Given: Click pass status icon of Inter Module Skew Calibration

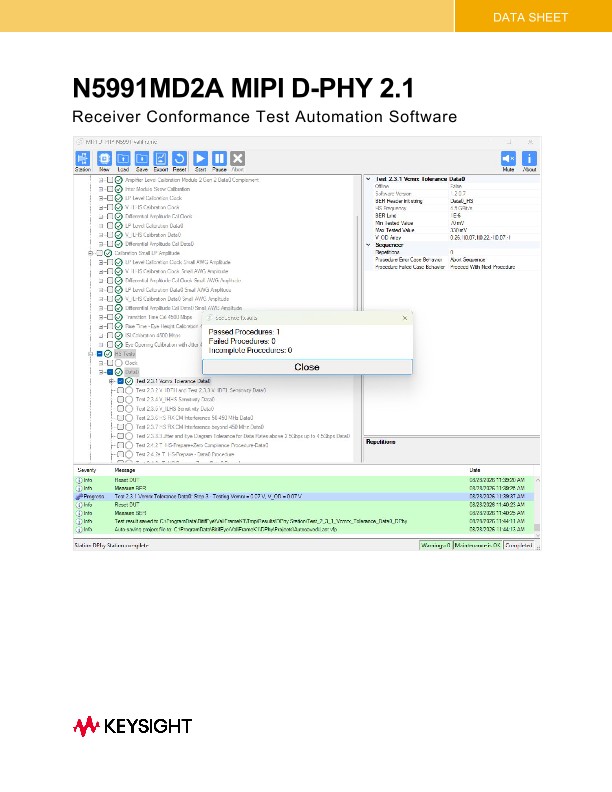Looking at the screenshot, I should coord(119,189).
